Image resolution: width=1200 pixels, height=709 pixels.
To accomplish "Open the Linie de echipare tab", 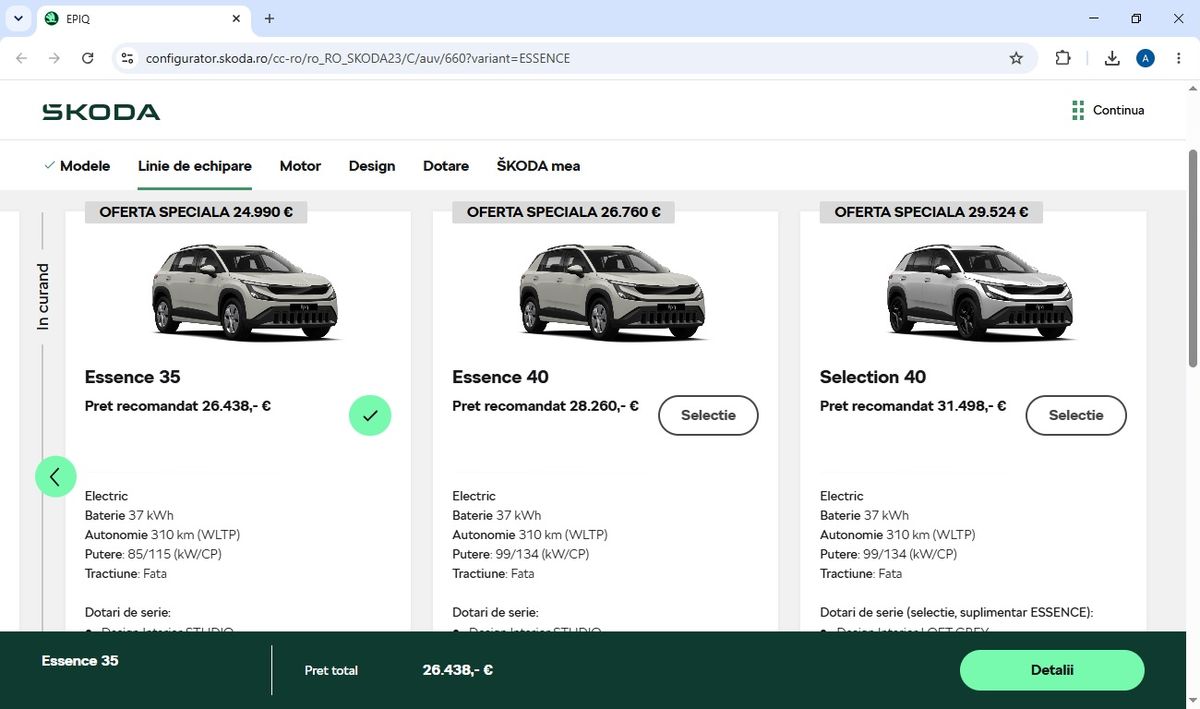I will pyautogui.click(x=195, y=166).
